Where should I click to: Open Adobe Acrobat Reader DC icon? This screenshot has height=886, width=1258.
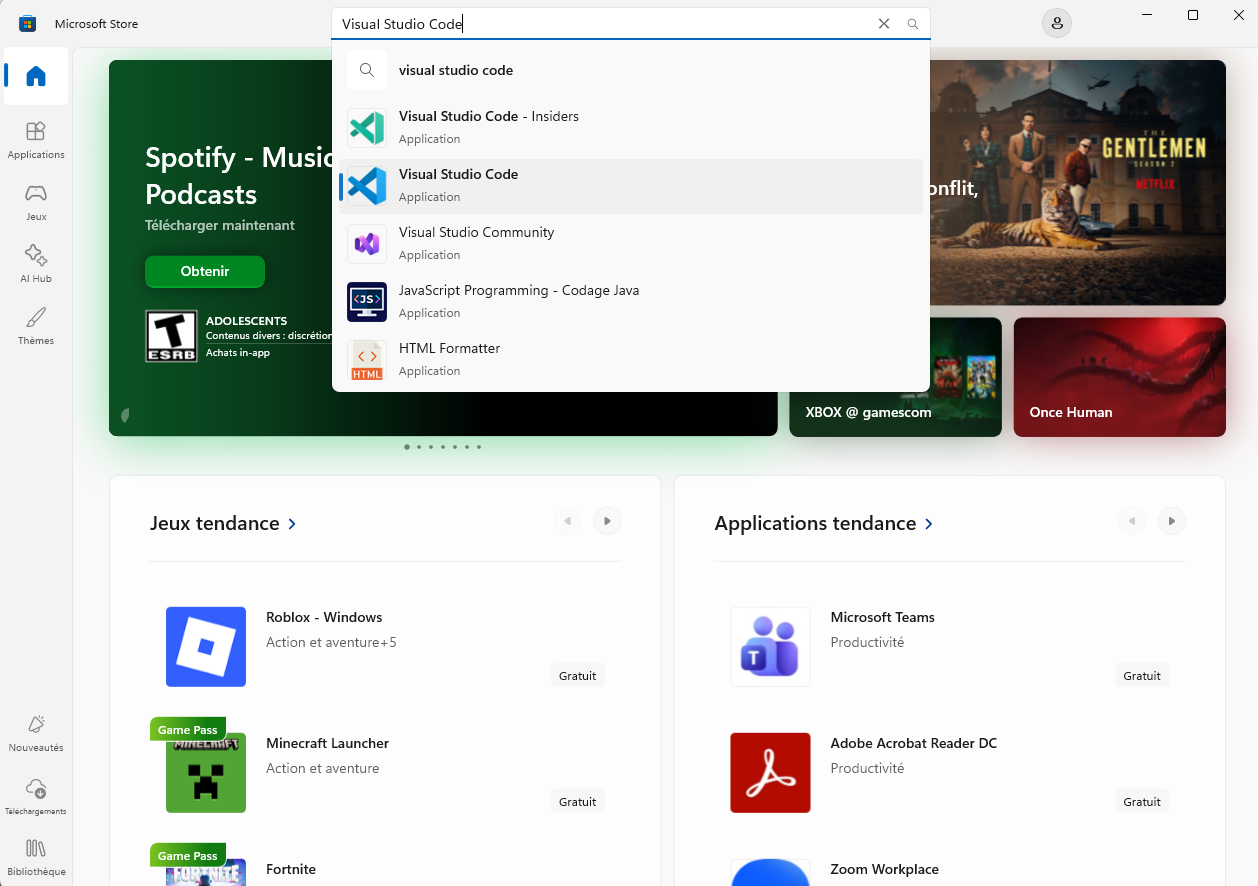tap(770, 773)
